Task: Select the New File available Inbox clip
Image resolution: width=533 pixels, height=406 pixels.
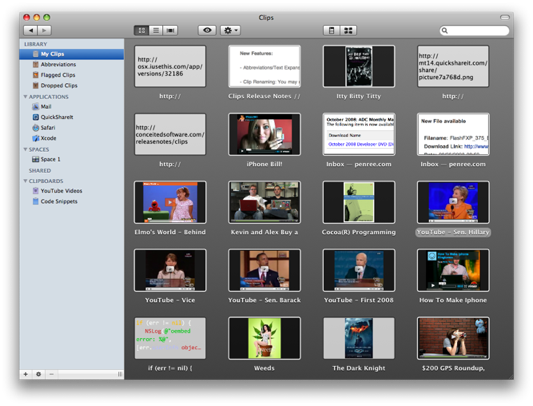Action: [x=453, y=134]
